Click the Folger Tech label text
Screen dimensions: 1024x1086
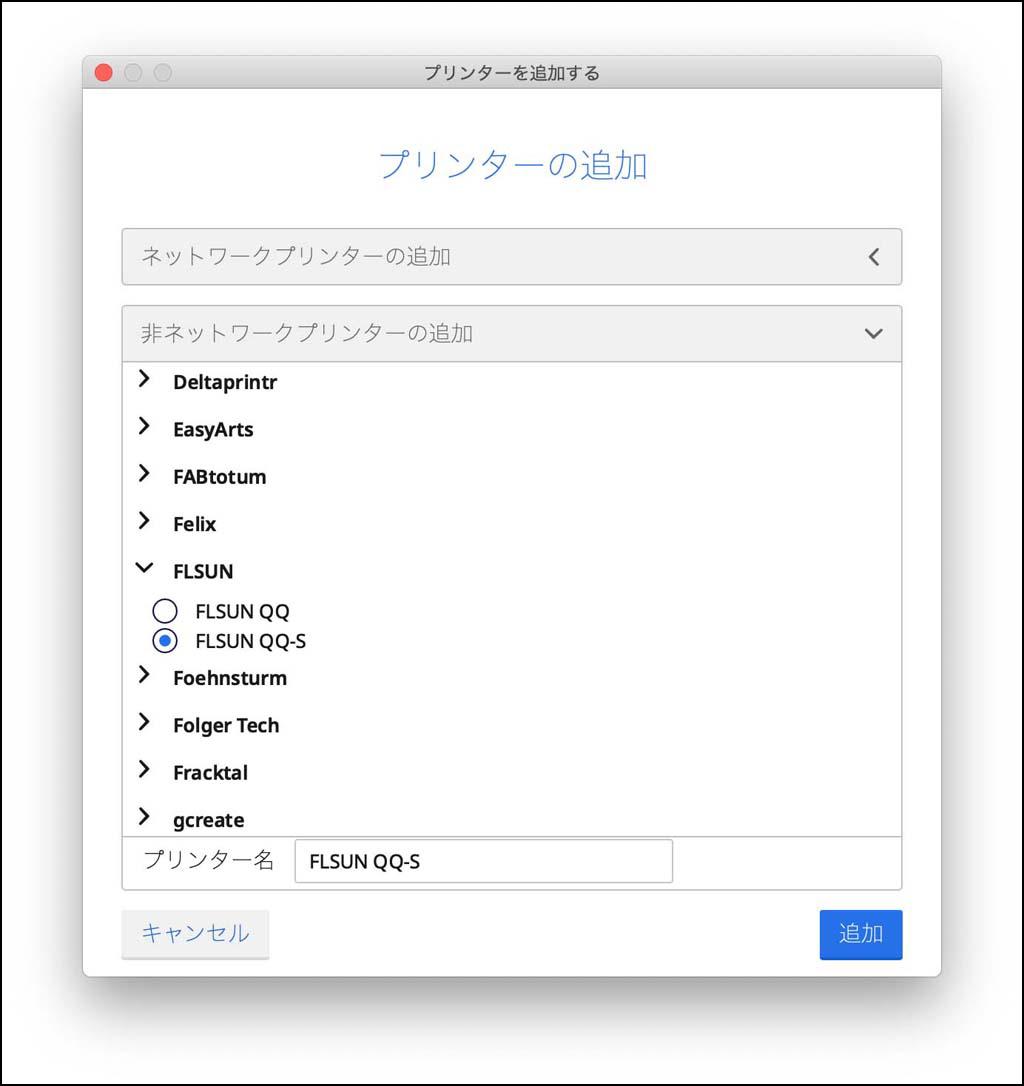tap(226, 726)
